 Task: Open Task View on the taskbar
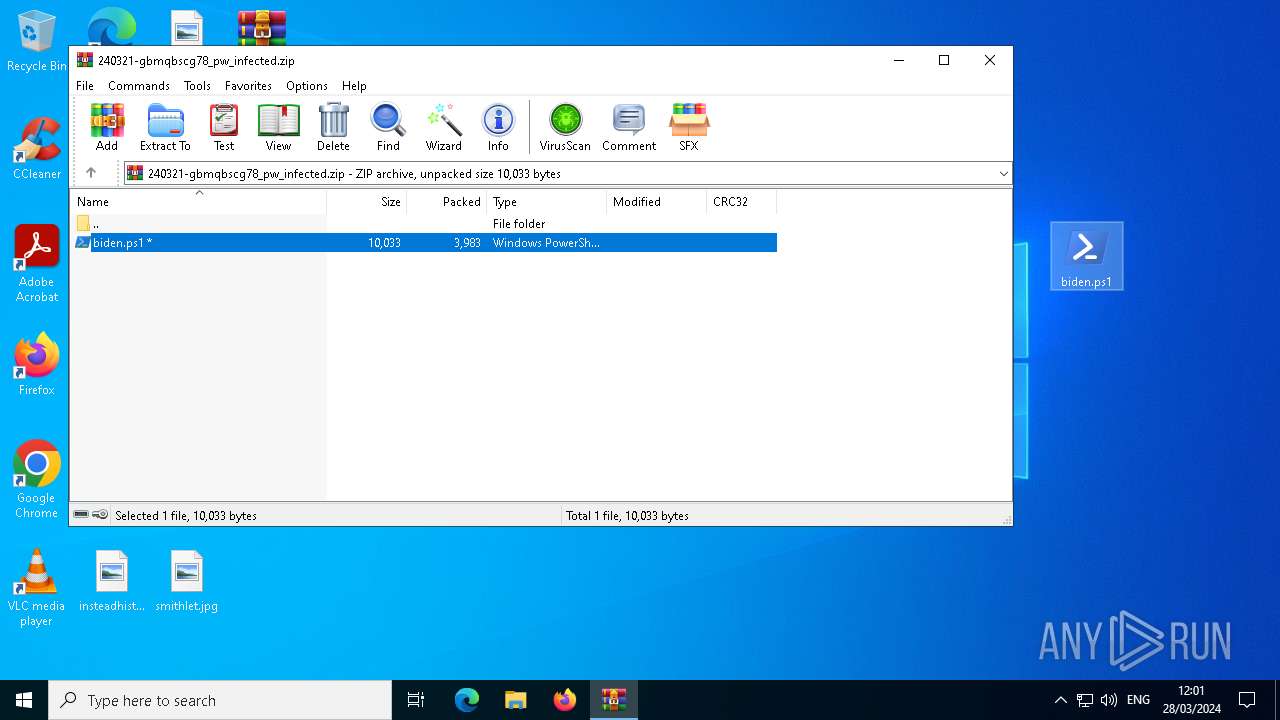coord(416,700)
